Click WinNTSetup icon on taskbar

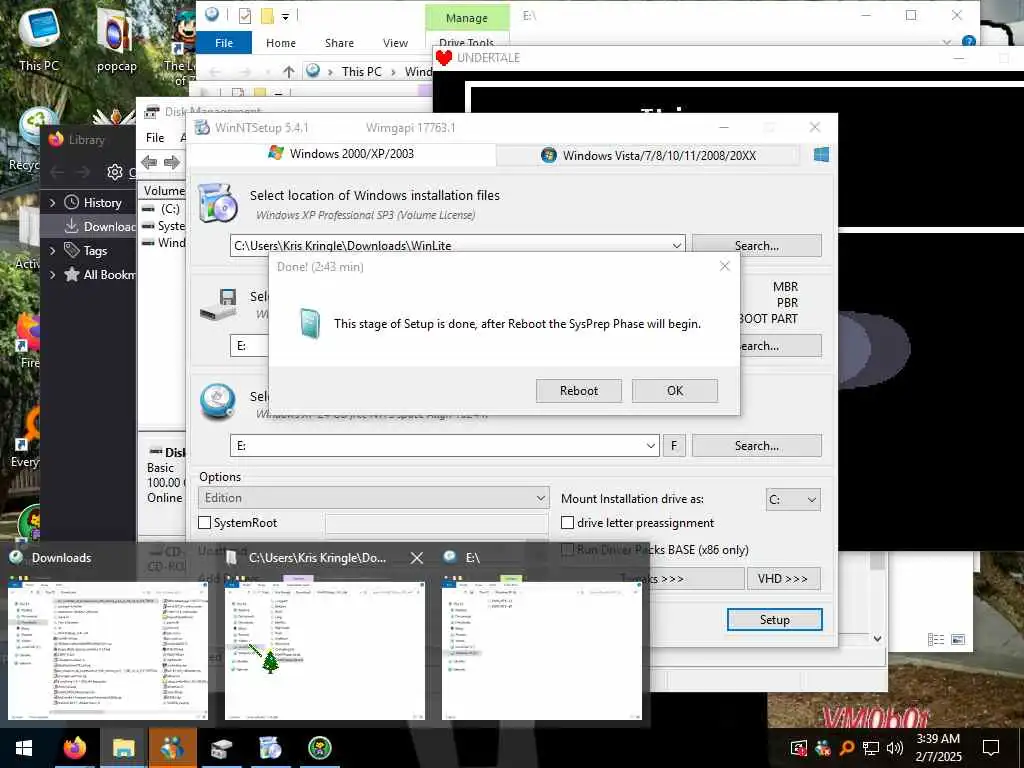click(x=270, y=748)
